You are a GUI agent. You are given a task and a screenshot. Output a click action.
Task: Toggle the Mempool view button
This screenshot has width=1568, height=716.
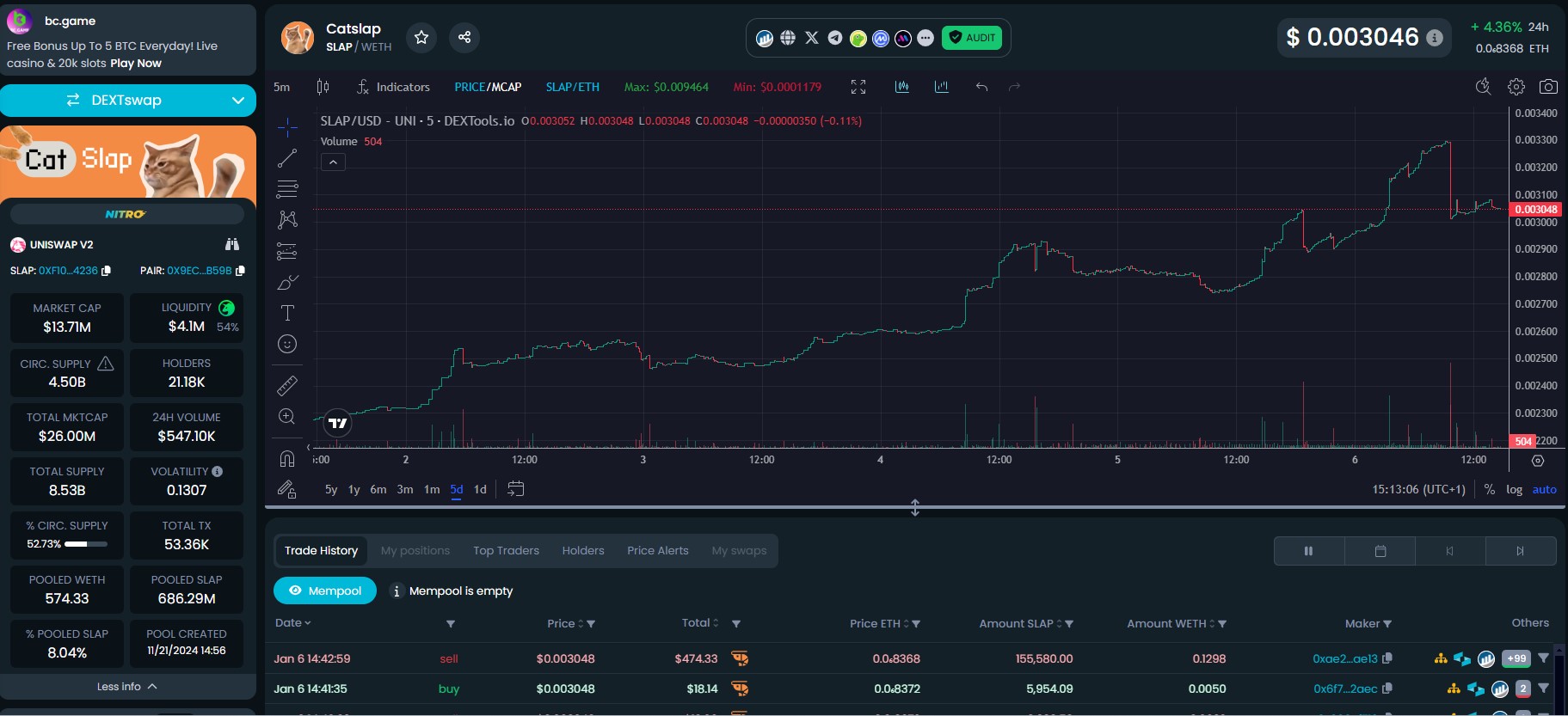pyautogui.click(x=325, y=591)
